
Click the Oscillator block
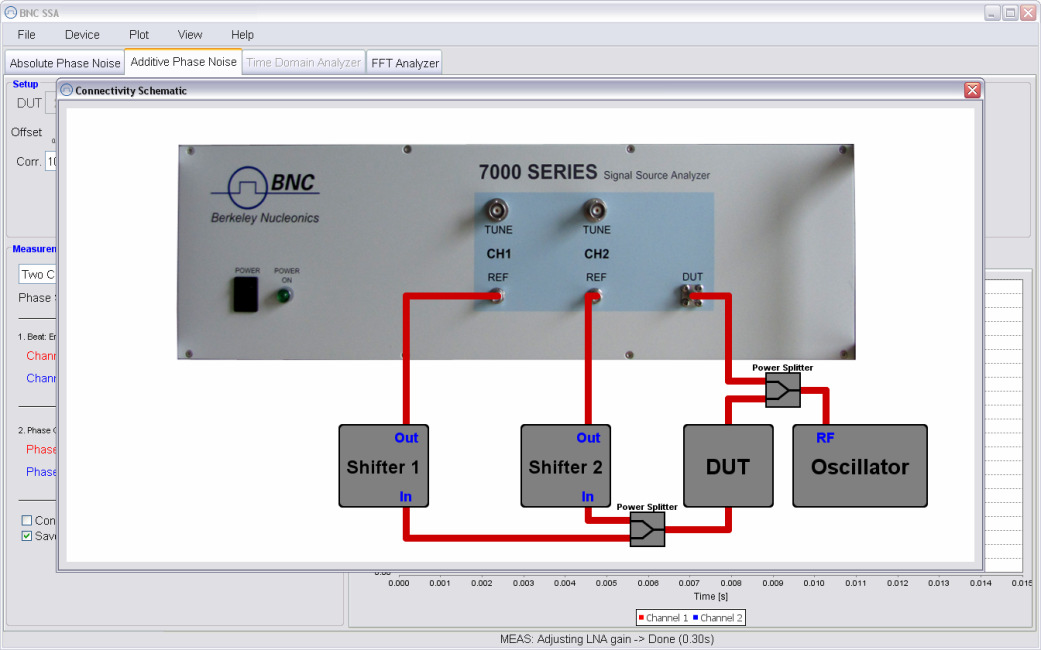tap(860, 466)
